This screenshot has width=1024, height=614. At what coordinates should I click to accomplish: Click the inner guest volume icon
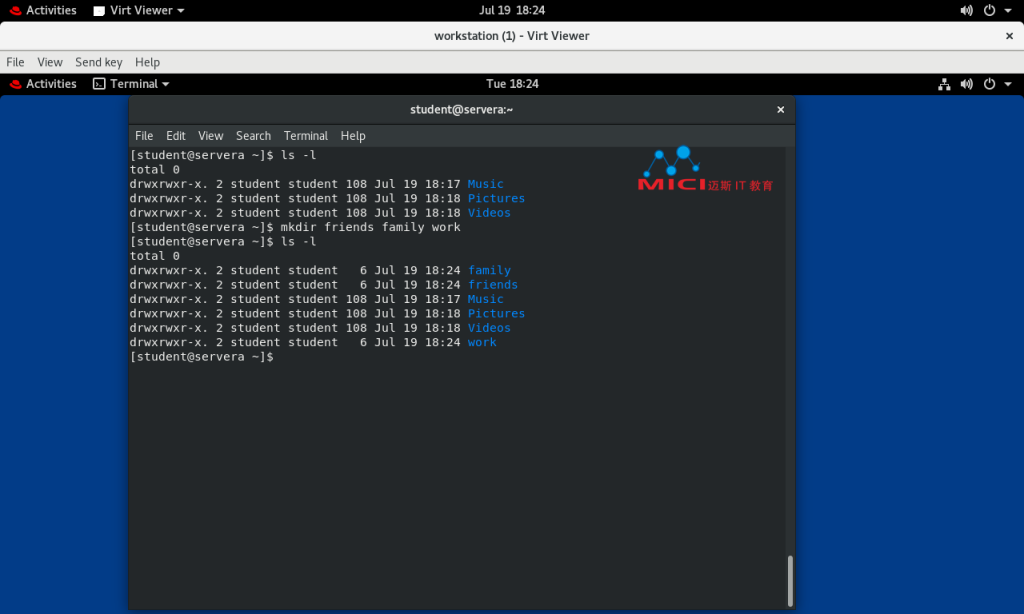[x=966, y=84]
